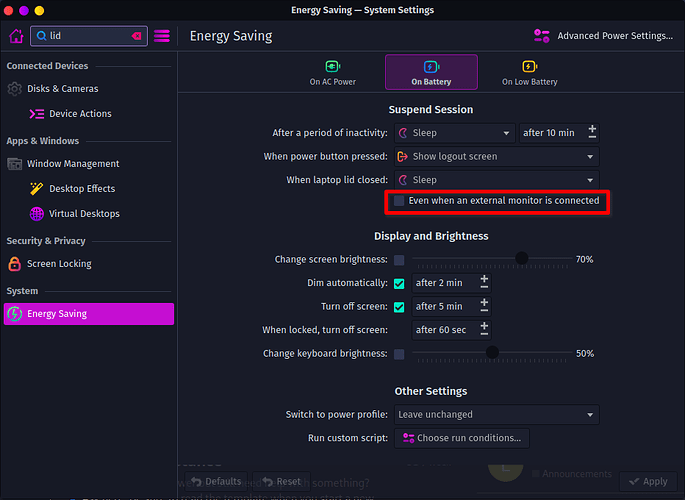Open Device Actions settings
The width and height of the screenshot is (685, 500).
(x=80, y=114)
